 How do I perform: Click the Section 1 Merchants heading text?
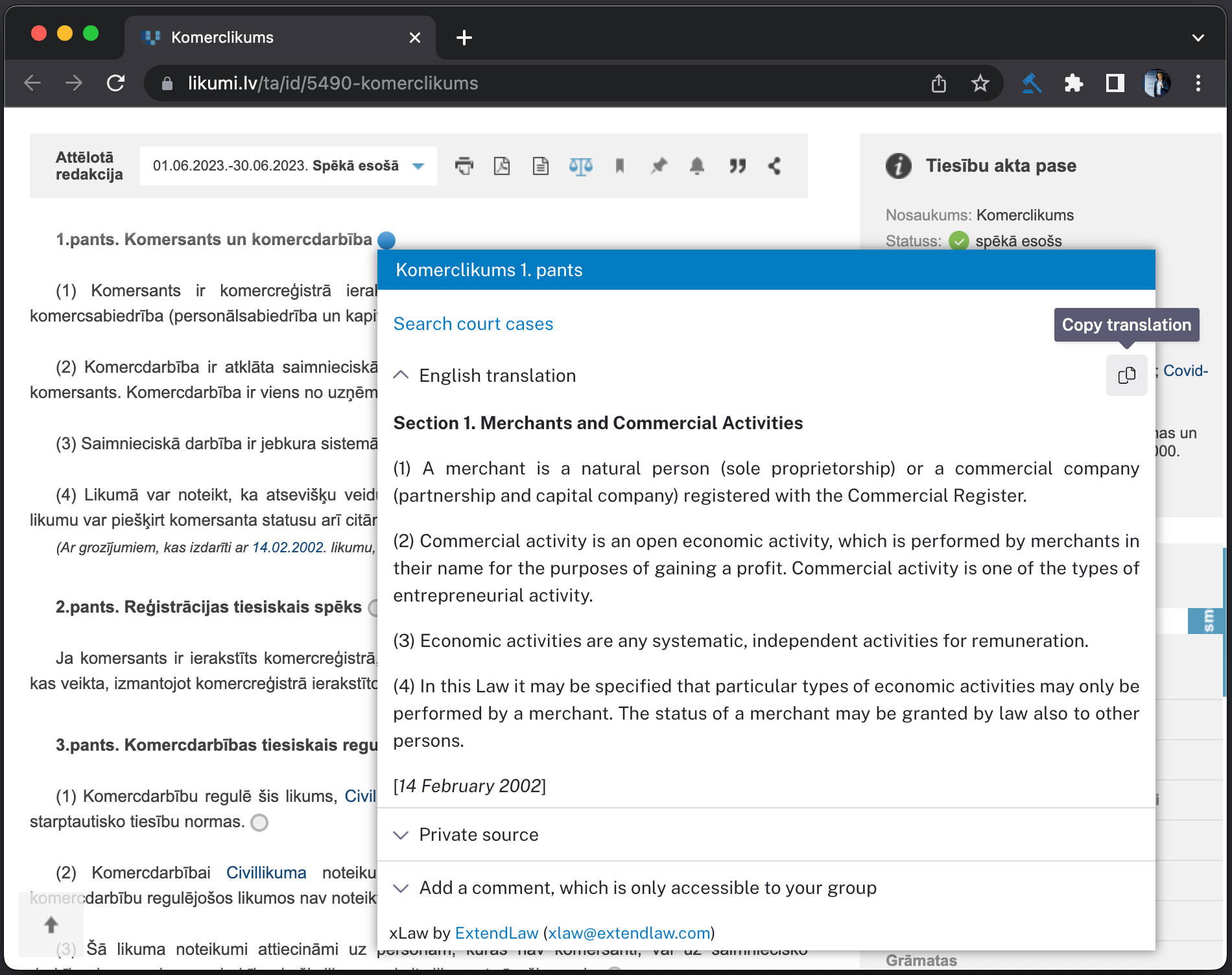point(598,423)
